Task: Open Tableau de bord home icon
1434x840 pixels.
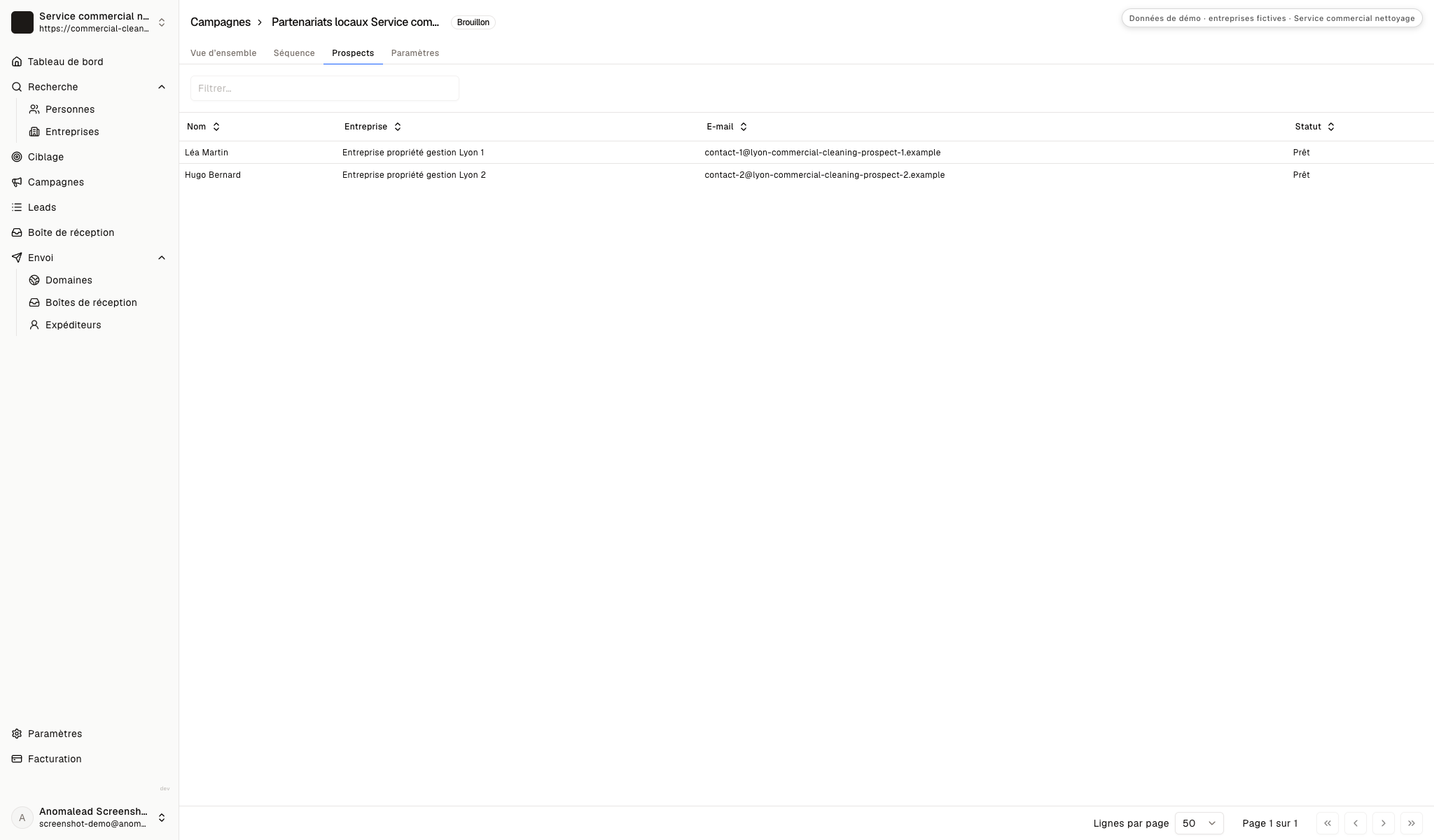Action: [x=17, y=62]
